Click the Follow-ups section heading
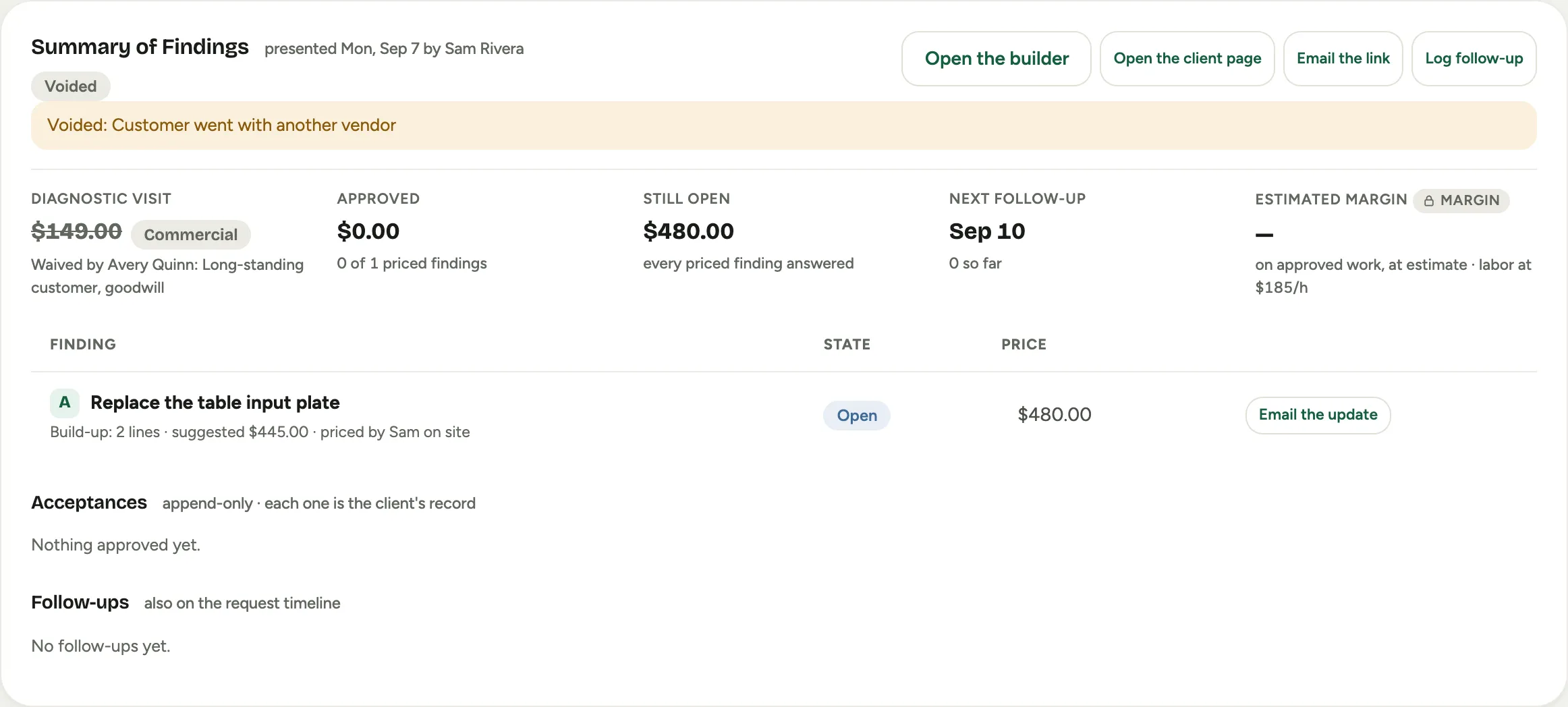1568x707 pixels. click(80, 602)
